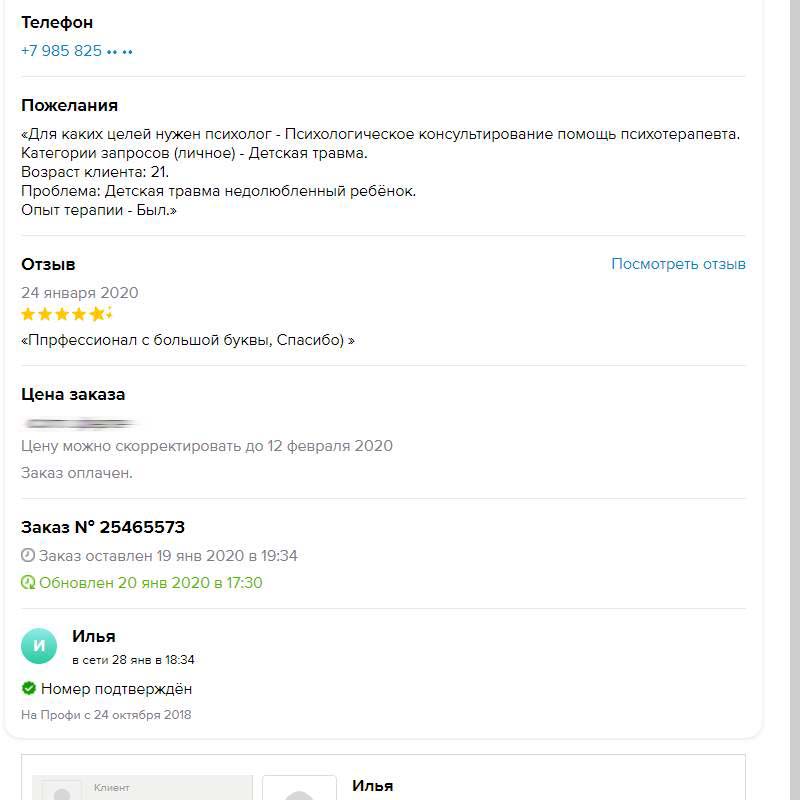Set rating by clicking the fourth star

point(78,313)
